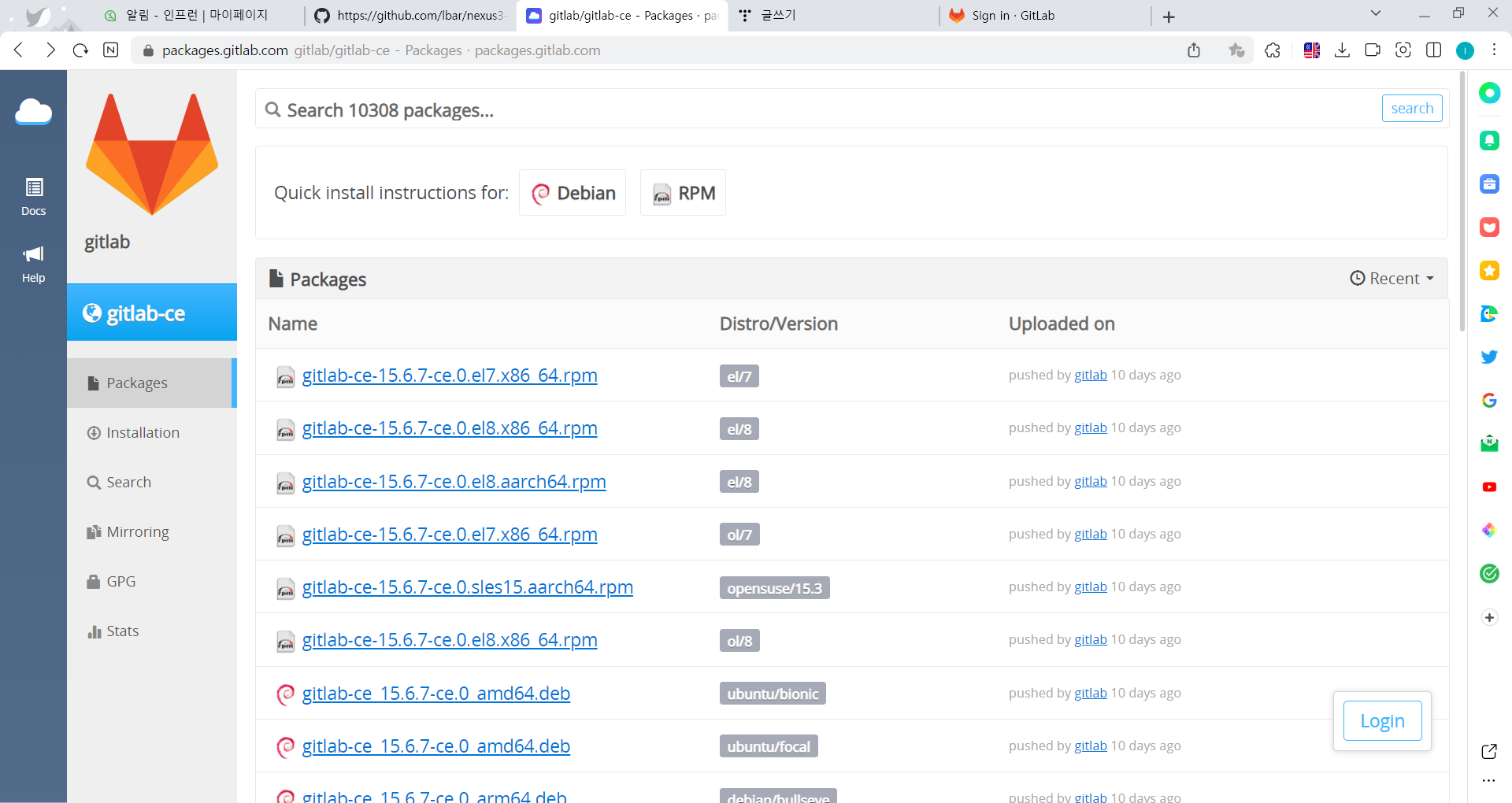Image resolution: width=1512 pixels, height=803 pixels.
Task: Go back in browser history
Action: [19, 50]
